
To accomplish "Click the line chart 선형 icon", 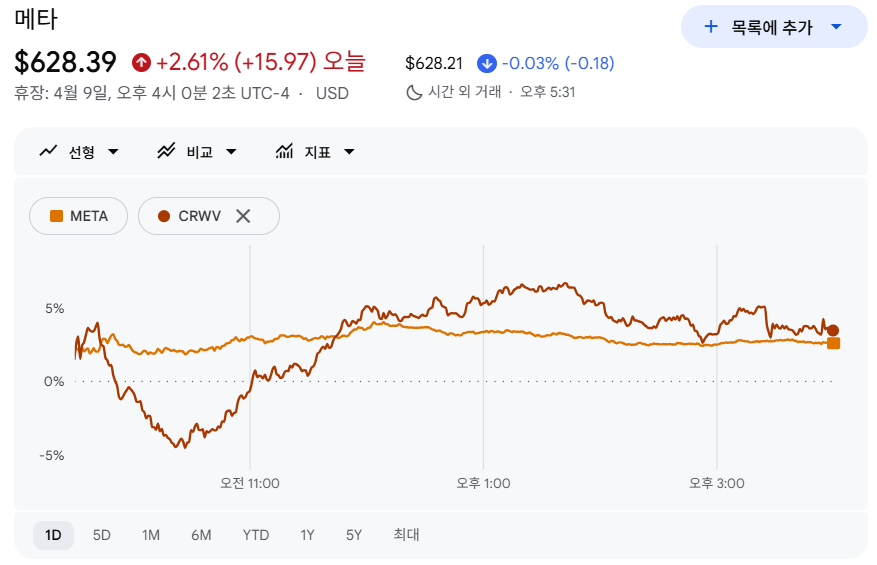I will [48, 152].
